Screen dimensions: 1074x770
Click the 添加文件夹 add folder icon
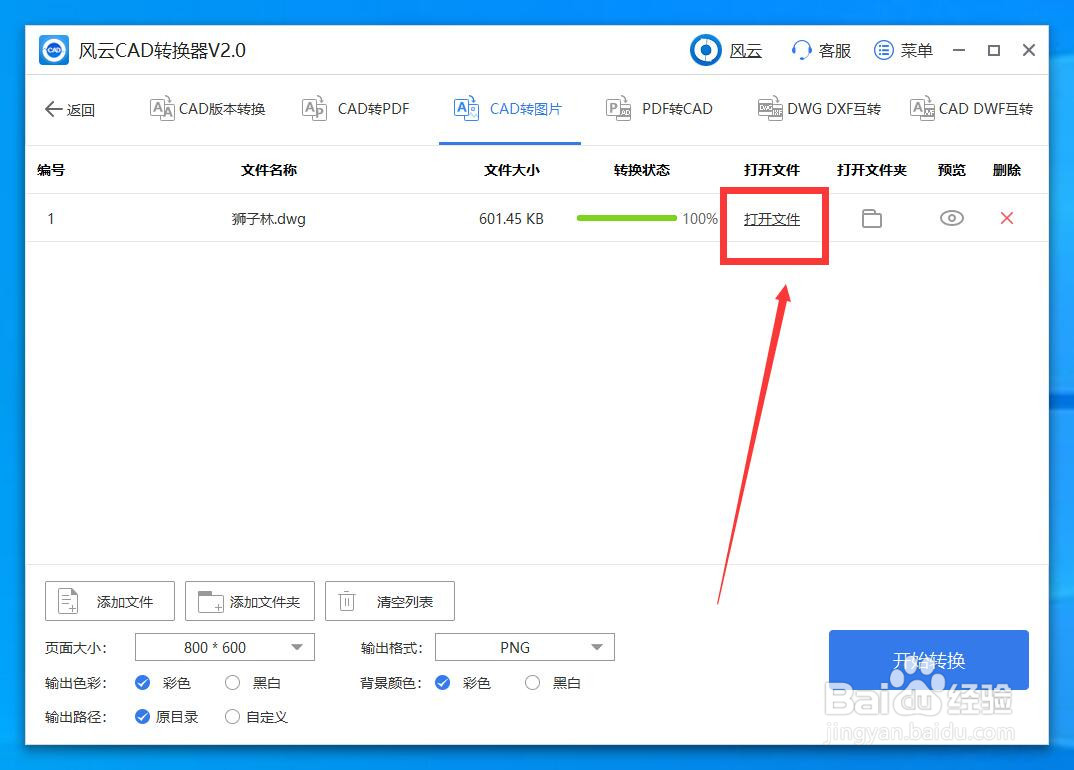coord(209,601)
